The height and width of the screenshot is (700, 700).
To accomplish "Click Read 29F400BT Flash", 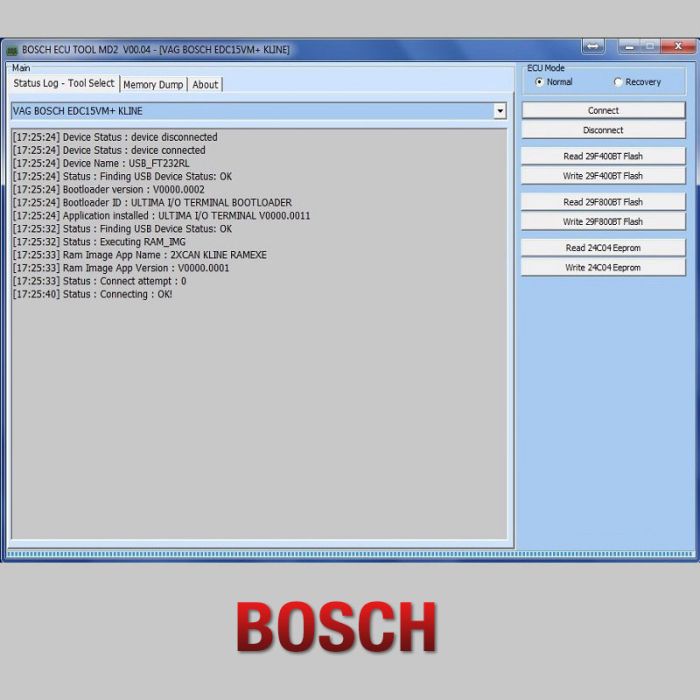I will [x=603, y=156].
